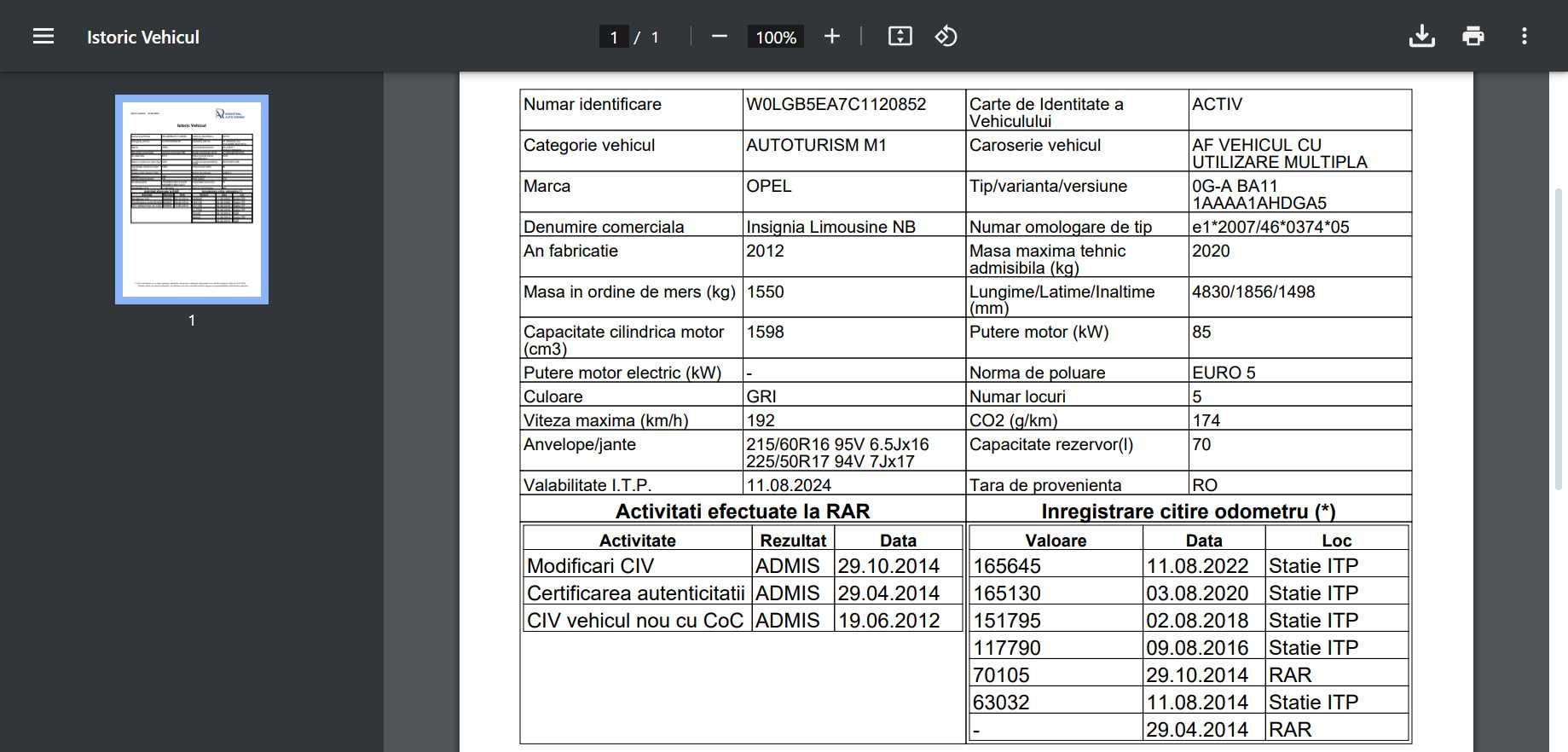The height and width of the screenshot is (752, 1568).
Task: Click the Capacitate rezervor value 70
Action: [x=1201, y=444]
